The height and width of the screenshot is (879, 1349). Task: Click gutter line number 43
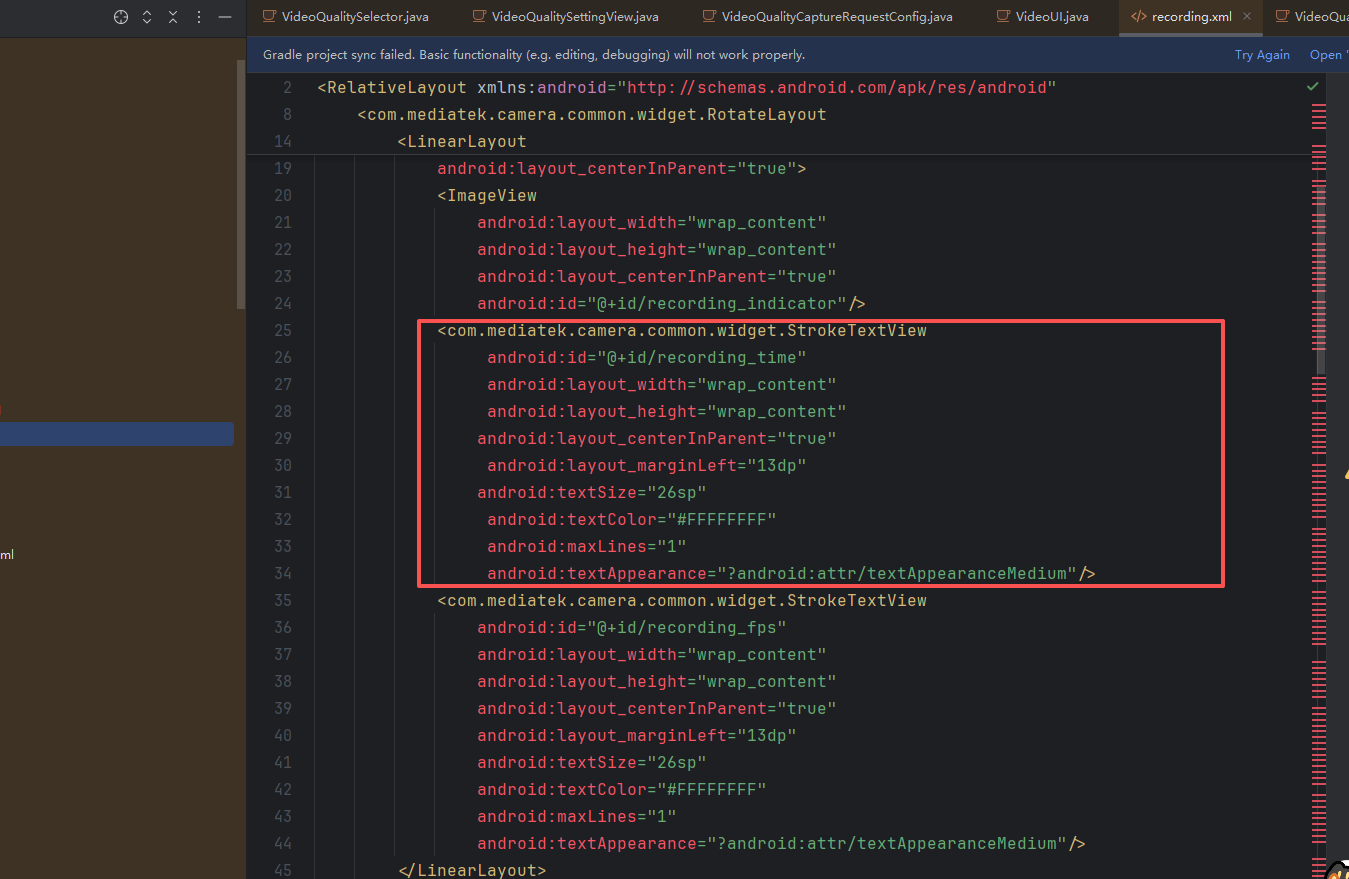[x=282, y=817]
